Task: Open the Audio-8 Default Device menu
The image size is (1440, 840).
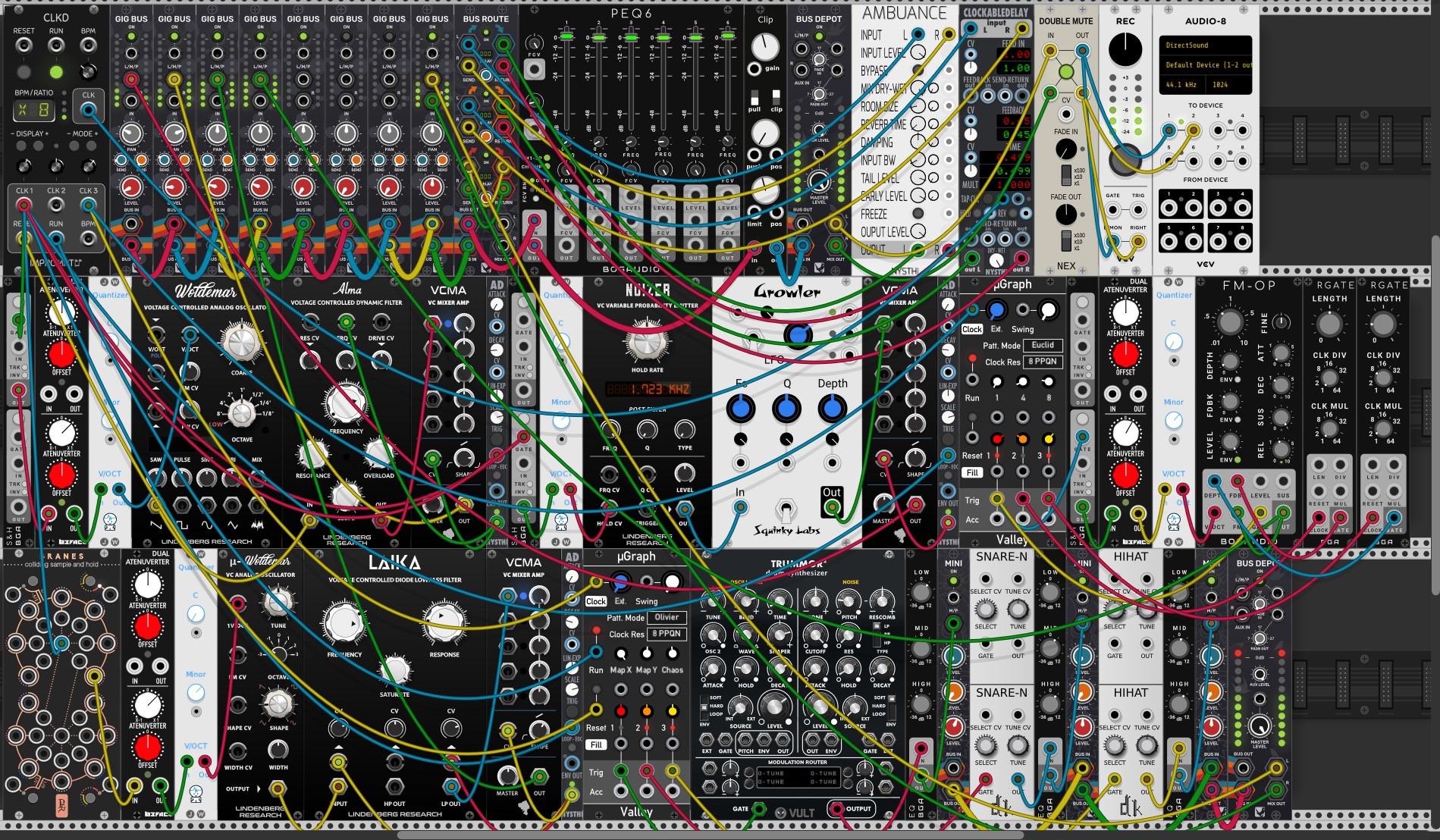Action: coord(1205,65)
